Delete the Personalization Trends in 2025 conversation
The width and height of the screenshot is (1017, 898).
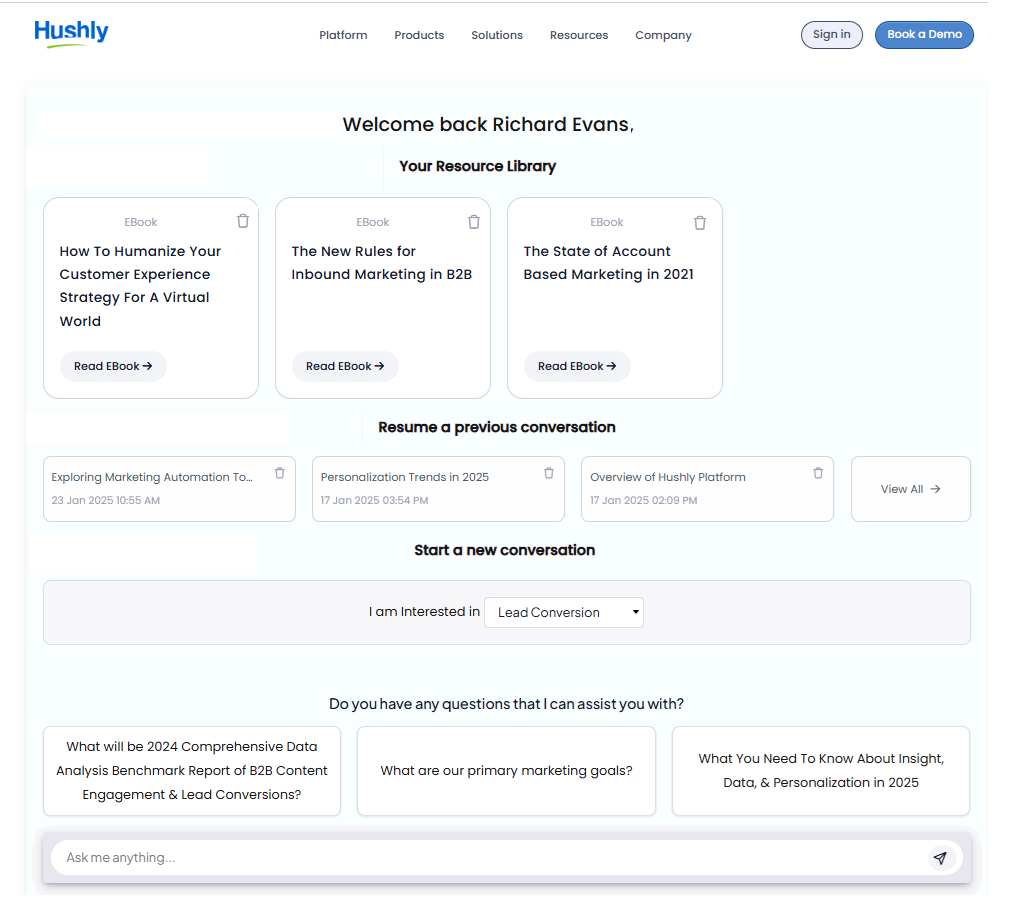click(x=549, y=473)
